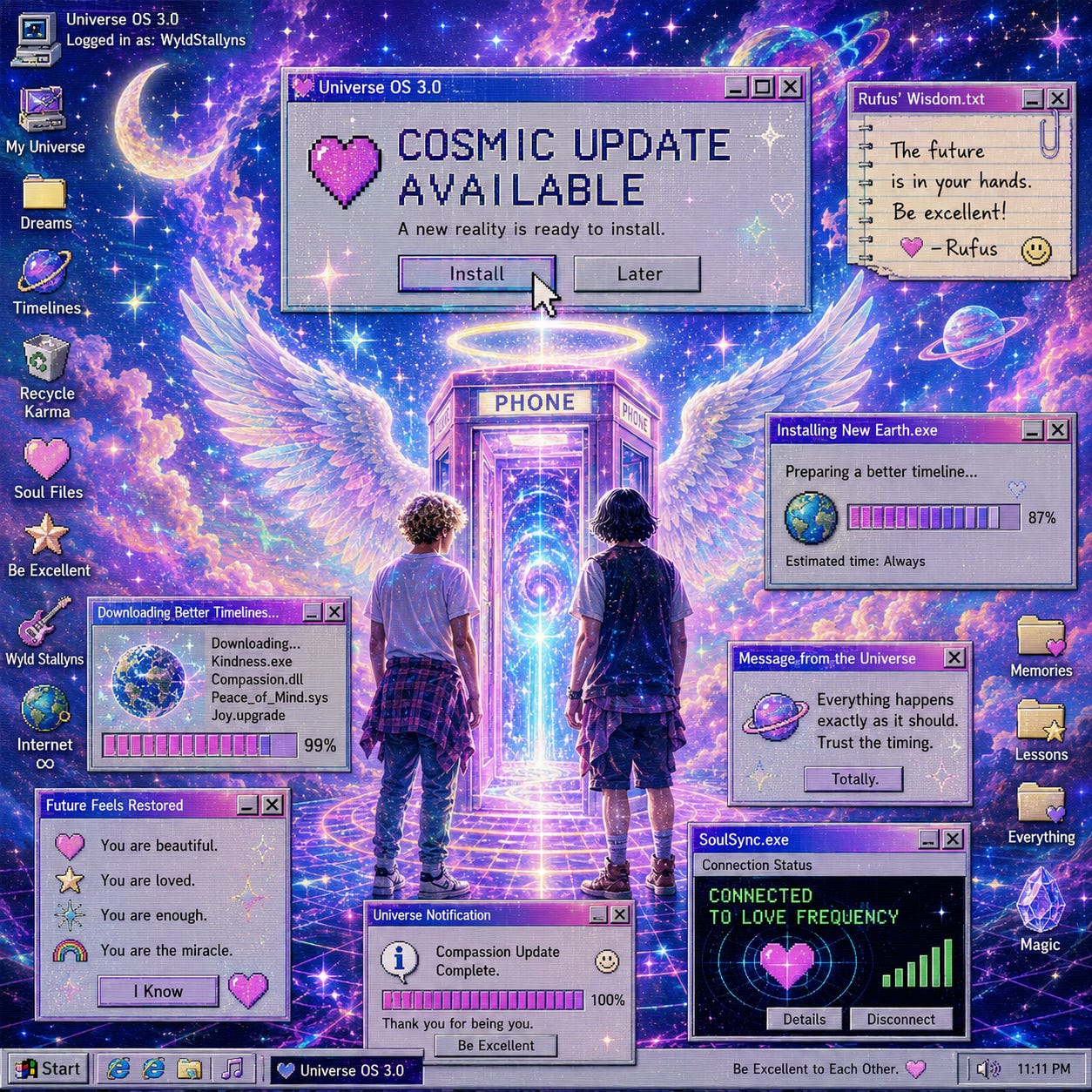Click the 87% New Earth progress bar
Screen dimensions: 1092x1092
[x=933, y=517]
